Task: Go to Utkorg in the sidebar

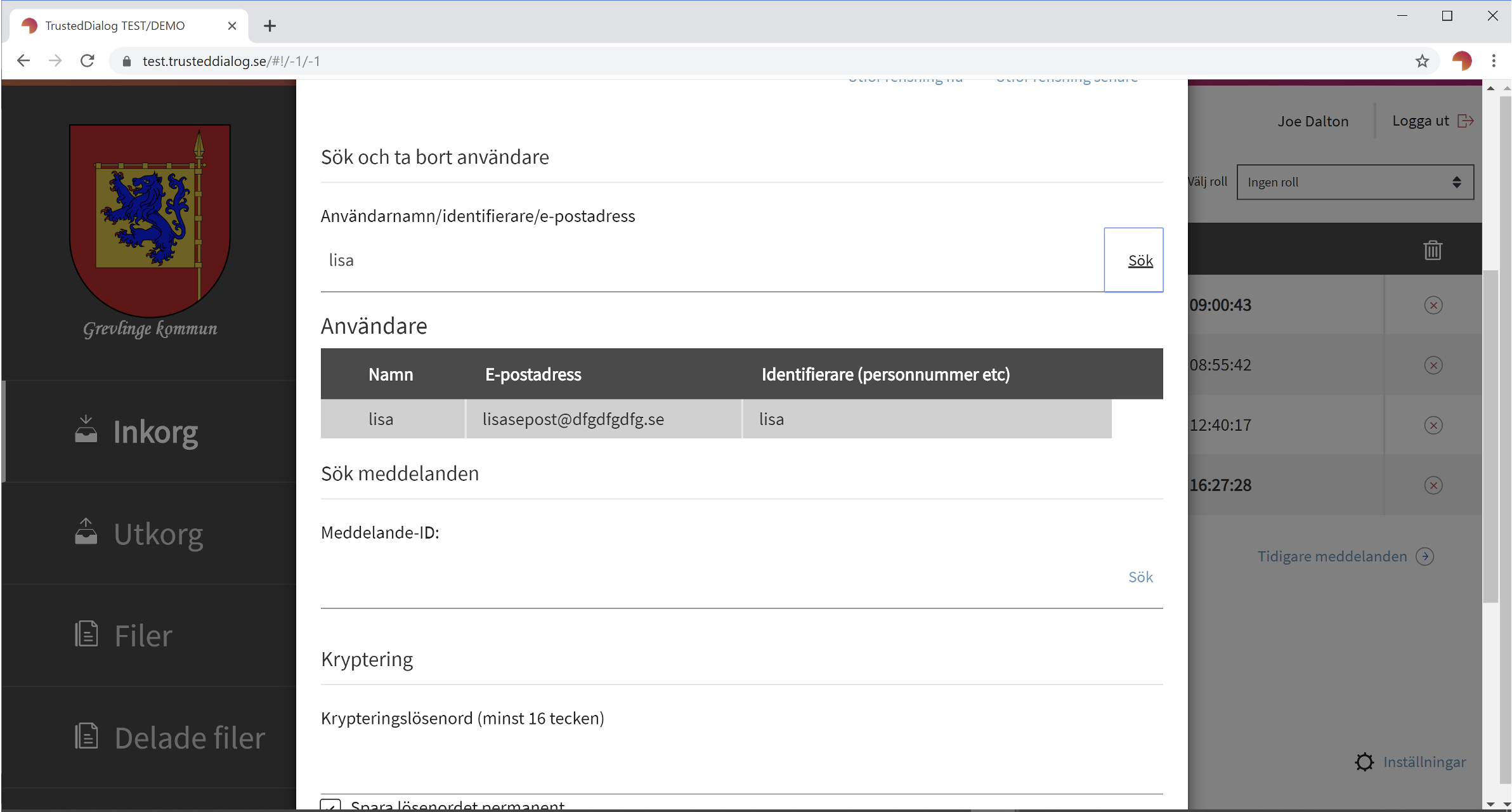Action: [158, 534]
